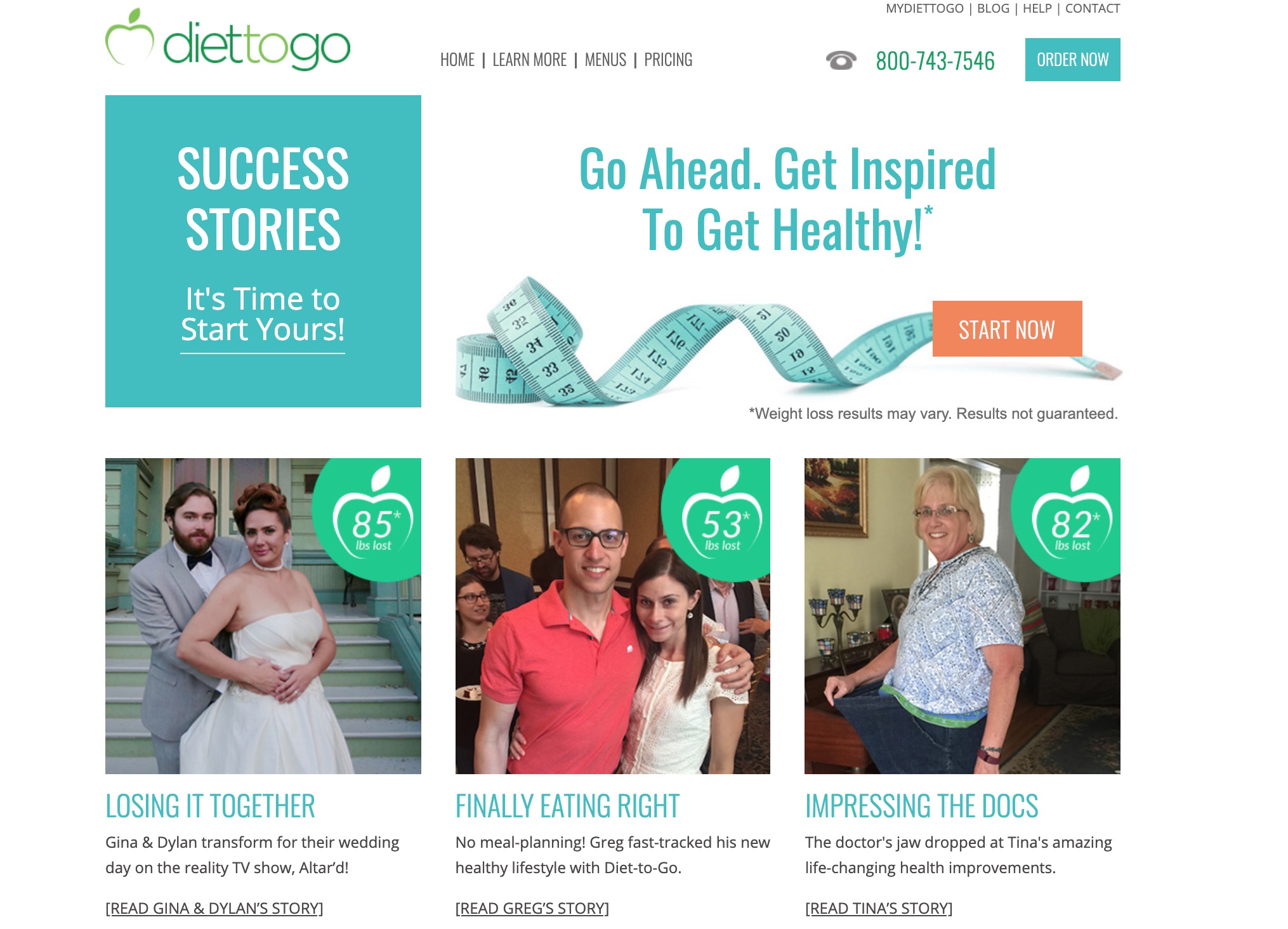1288x929 pixels.
Task: Open the CONTACT link
Action: click(1093, 8)
